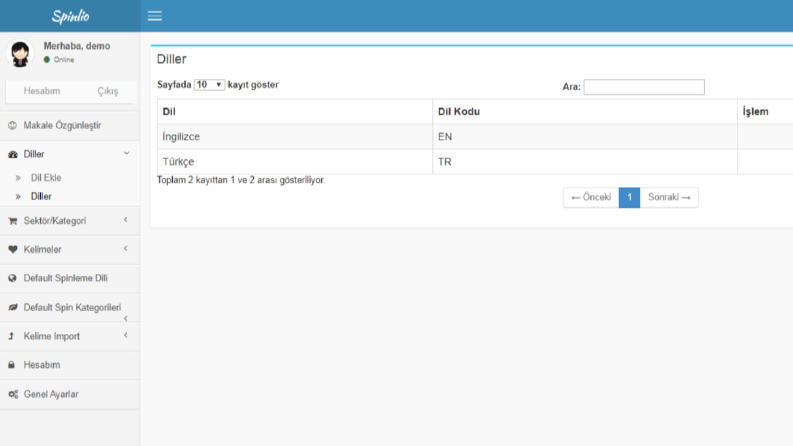This screenshot has width=793, height=446.
Task: Click the record count summary text
Action: pos(241,180)
